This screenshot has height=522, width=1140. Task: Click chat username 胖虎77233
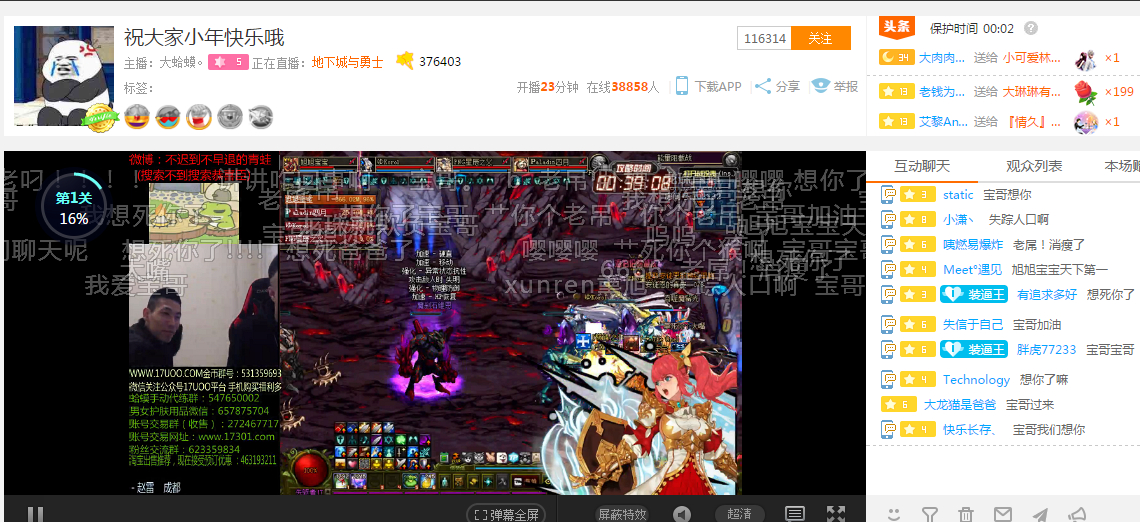click(1046, 350)
